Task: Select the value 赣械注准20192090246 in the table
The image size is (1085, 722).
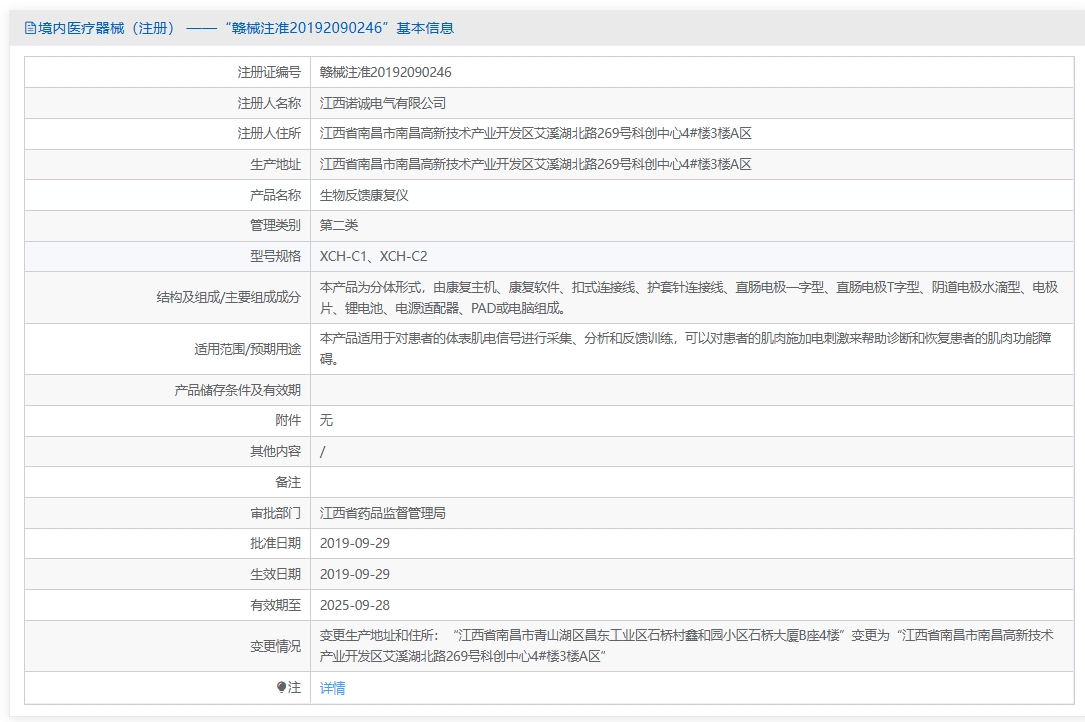Action: click(x=385, y=72)
